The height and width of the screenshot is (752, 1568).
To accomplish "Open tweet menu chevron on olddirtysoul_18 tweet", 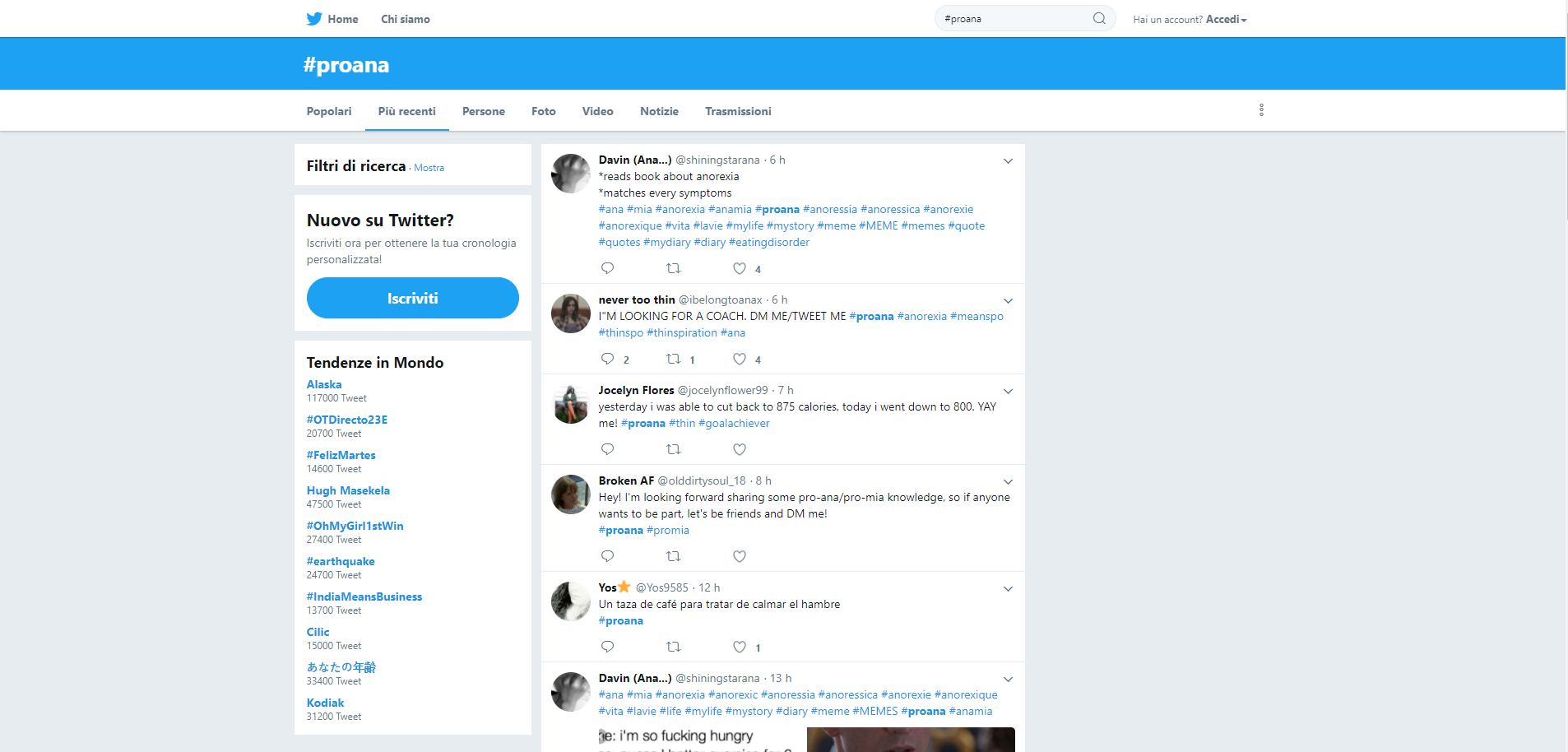I will [x=1008, y=482].
